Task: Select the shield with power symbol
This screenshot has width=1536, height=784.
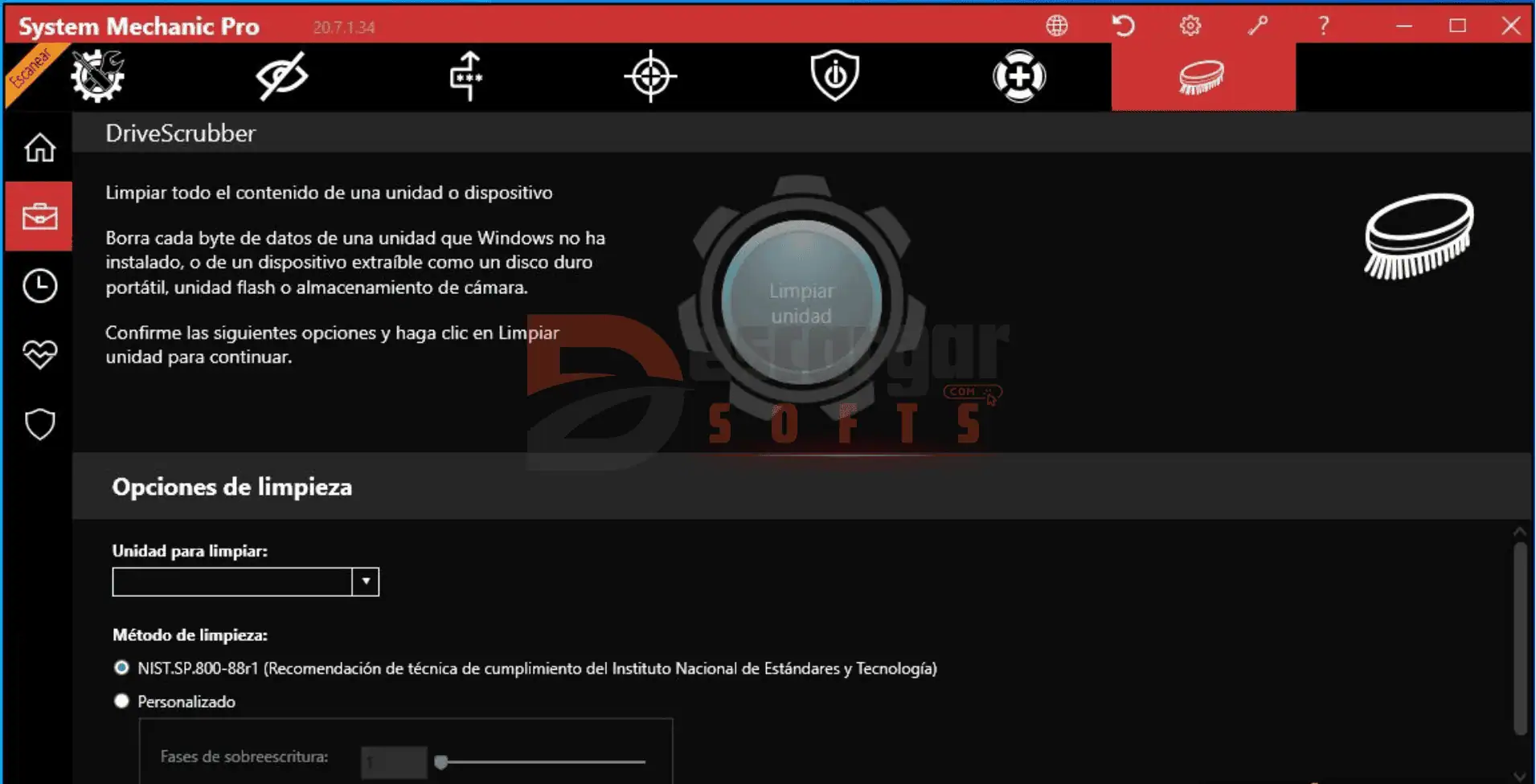Action: click(835, 76)
